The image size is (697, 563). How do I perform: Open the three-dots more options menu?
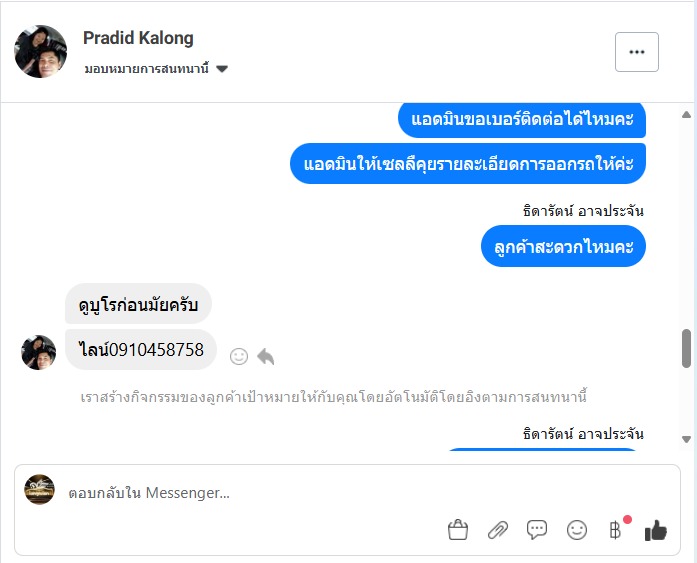click(637, 52)
